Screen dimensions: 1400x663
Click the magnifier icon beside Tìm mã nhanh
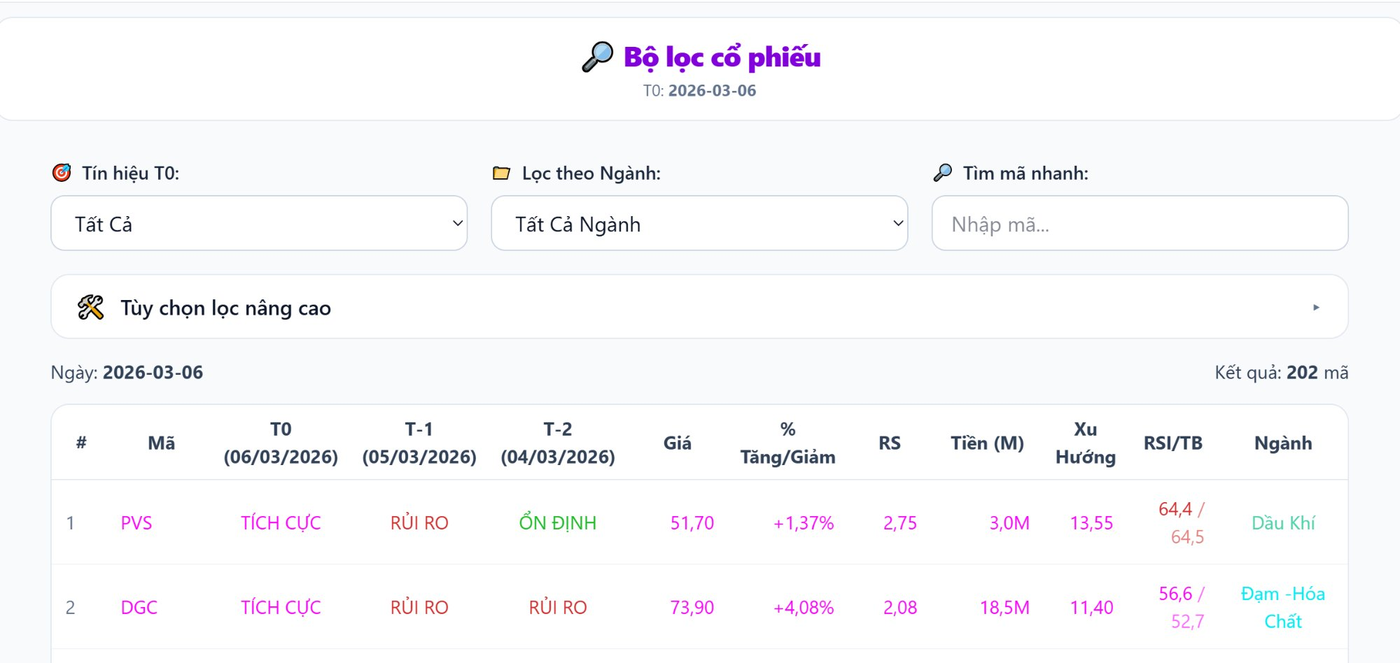pos(942,173)
